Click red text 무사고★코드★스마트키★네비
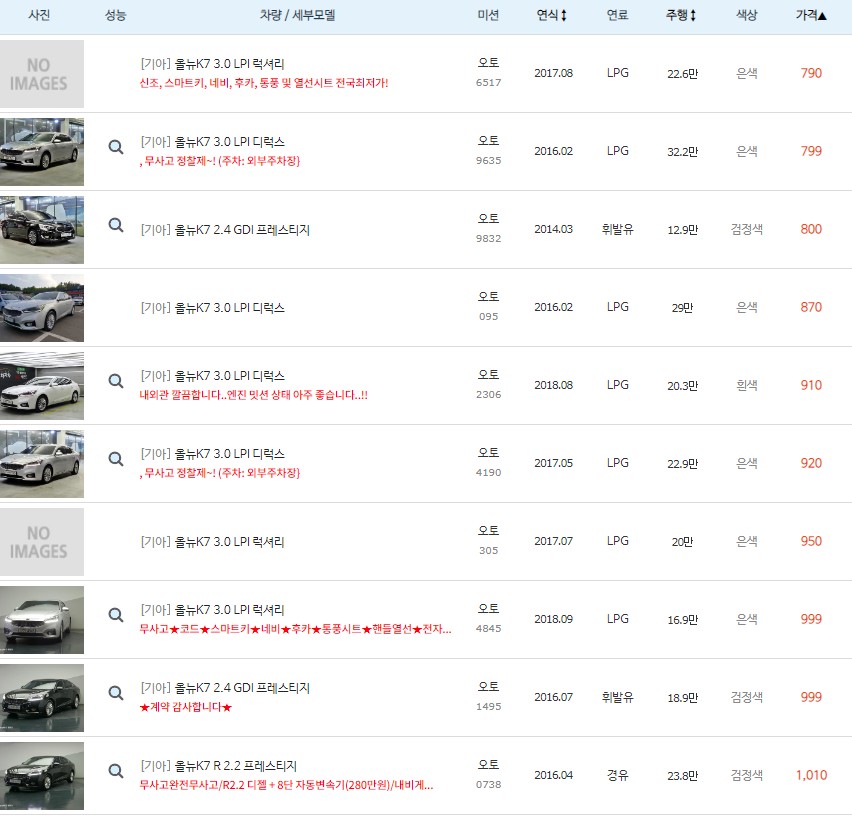 (295, 629)
